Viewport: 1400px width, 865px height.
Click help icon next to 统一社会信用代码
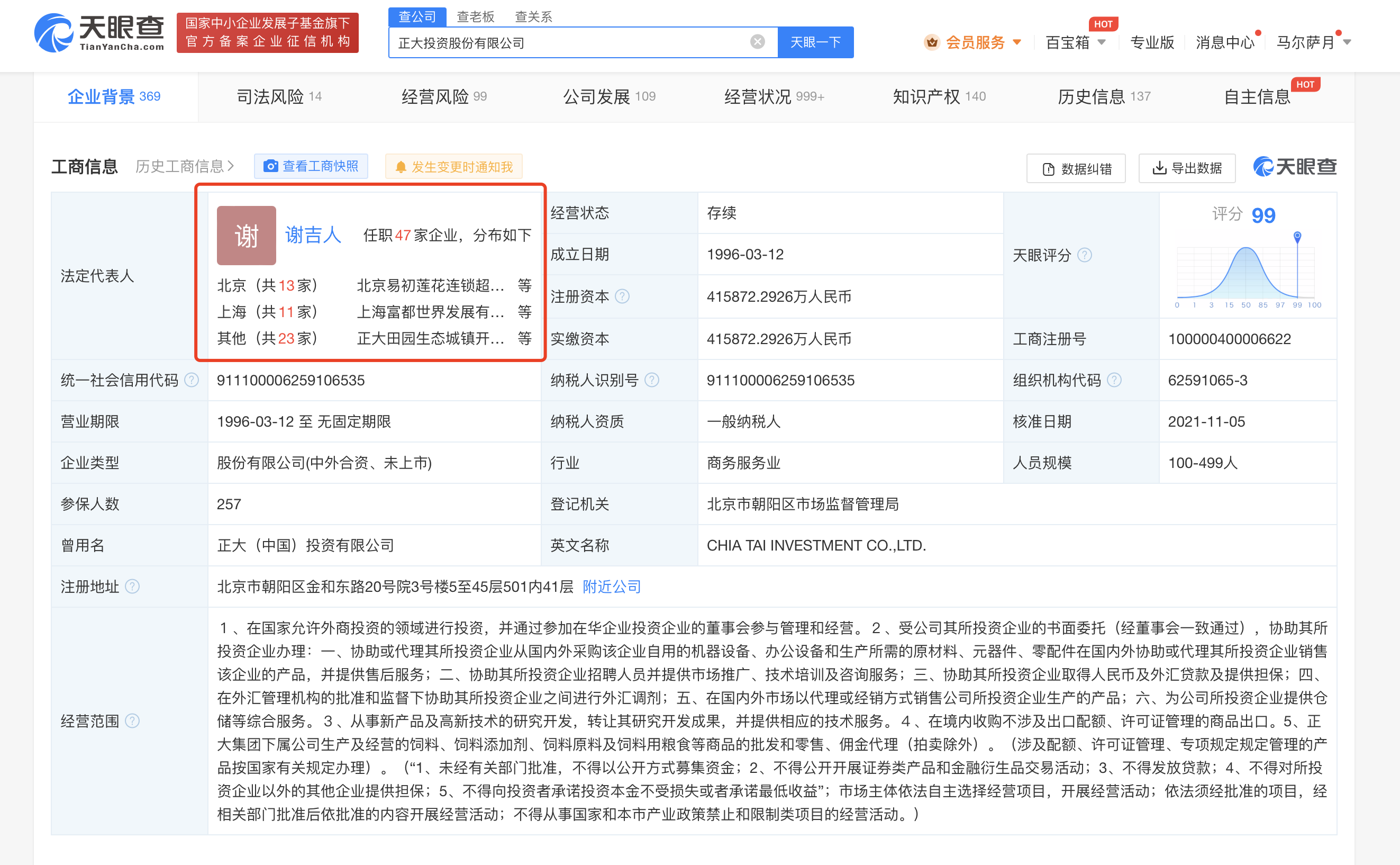click(192, 380)
